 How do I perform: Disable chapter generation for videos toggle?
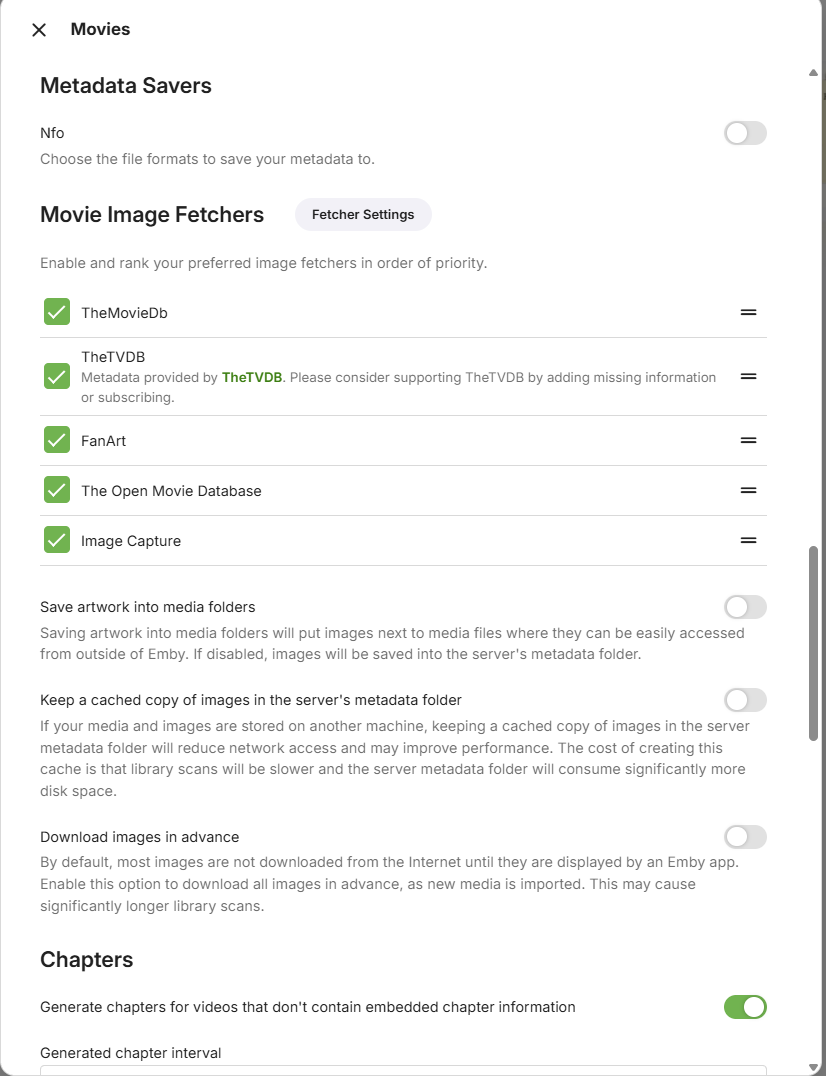click(745, 1007)
